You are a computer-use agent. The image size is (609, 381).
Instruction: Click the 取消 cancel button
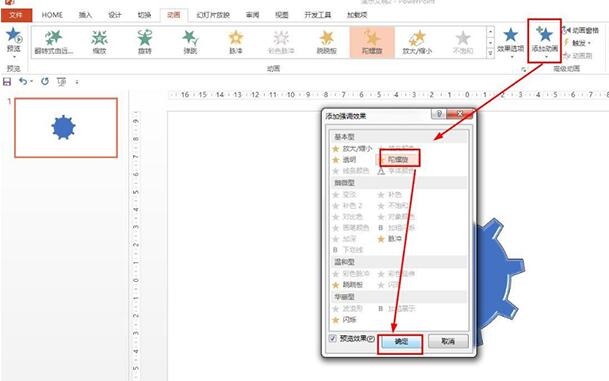point(448,341)
